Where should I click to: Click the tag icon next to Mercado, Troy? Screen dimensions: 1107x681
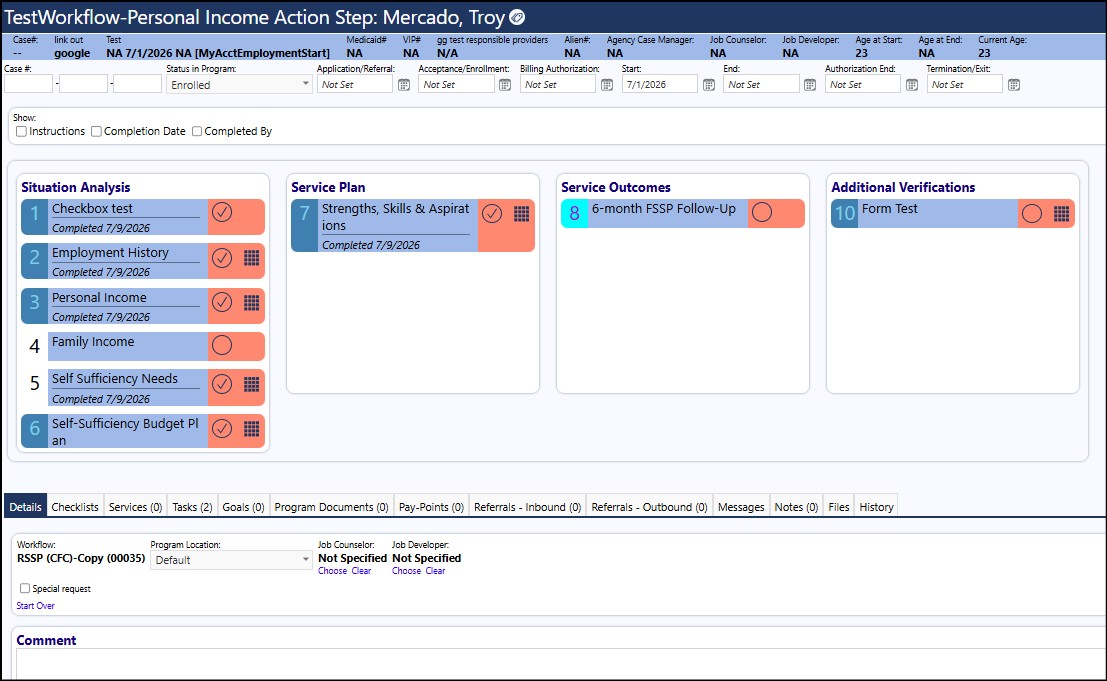pos(517,17)
